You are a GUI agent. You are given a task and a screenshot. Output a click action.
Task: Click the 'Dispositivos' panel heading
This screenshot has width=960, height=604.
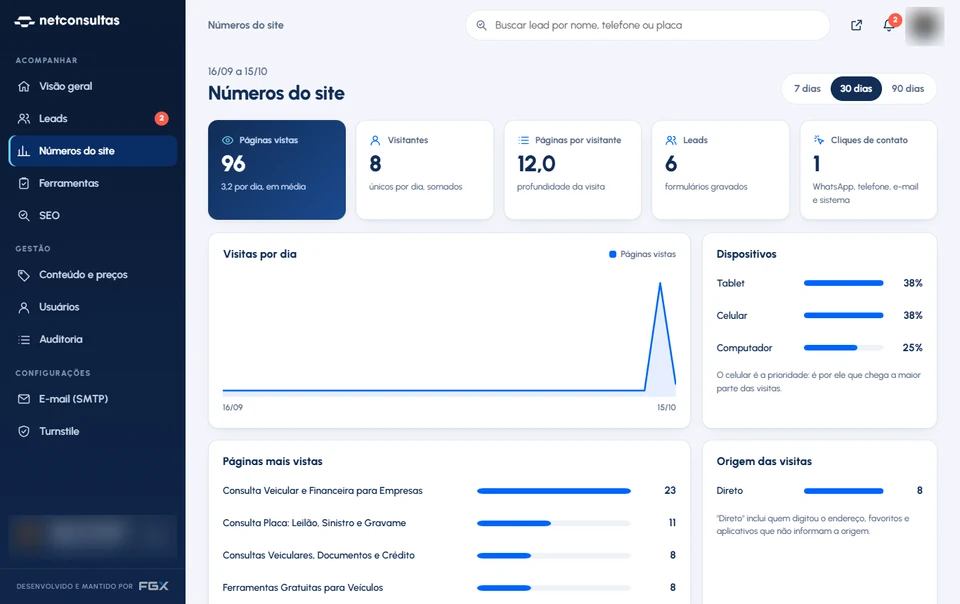tap(746, 254)
